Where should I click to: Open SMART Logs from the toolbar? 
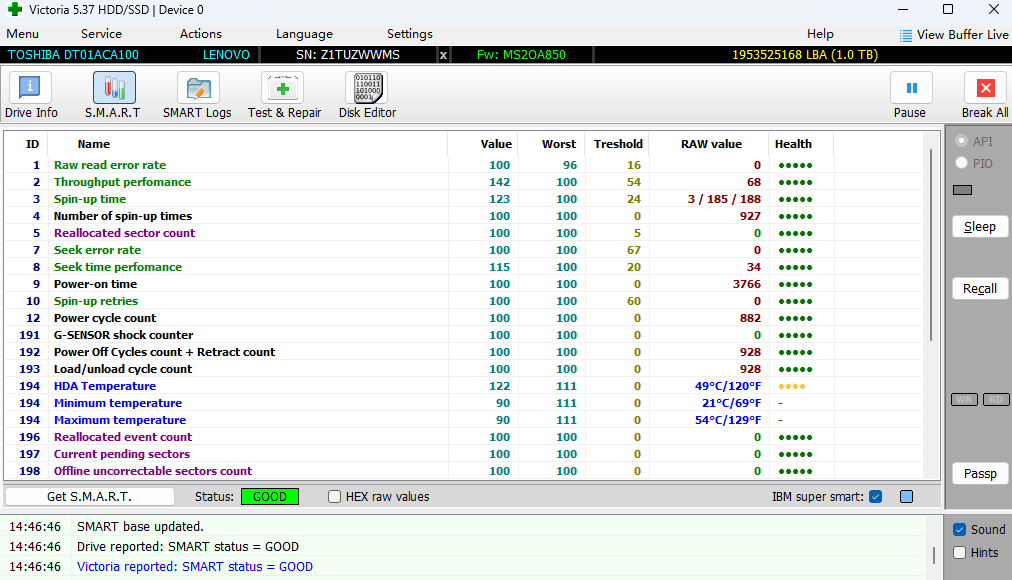197,89
